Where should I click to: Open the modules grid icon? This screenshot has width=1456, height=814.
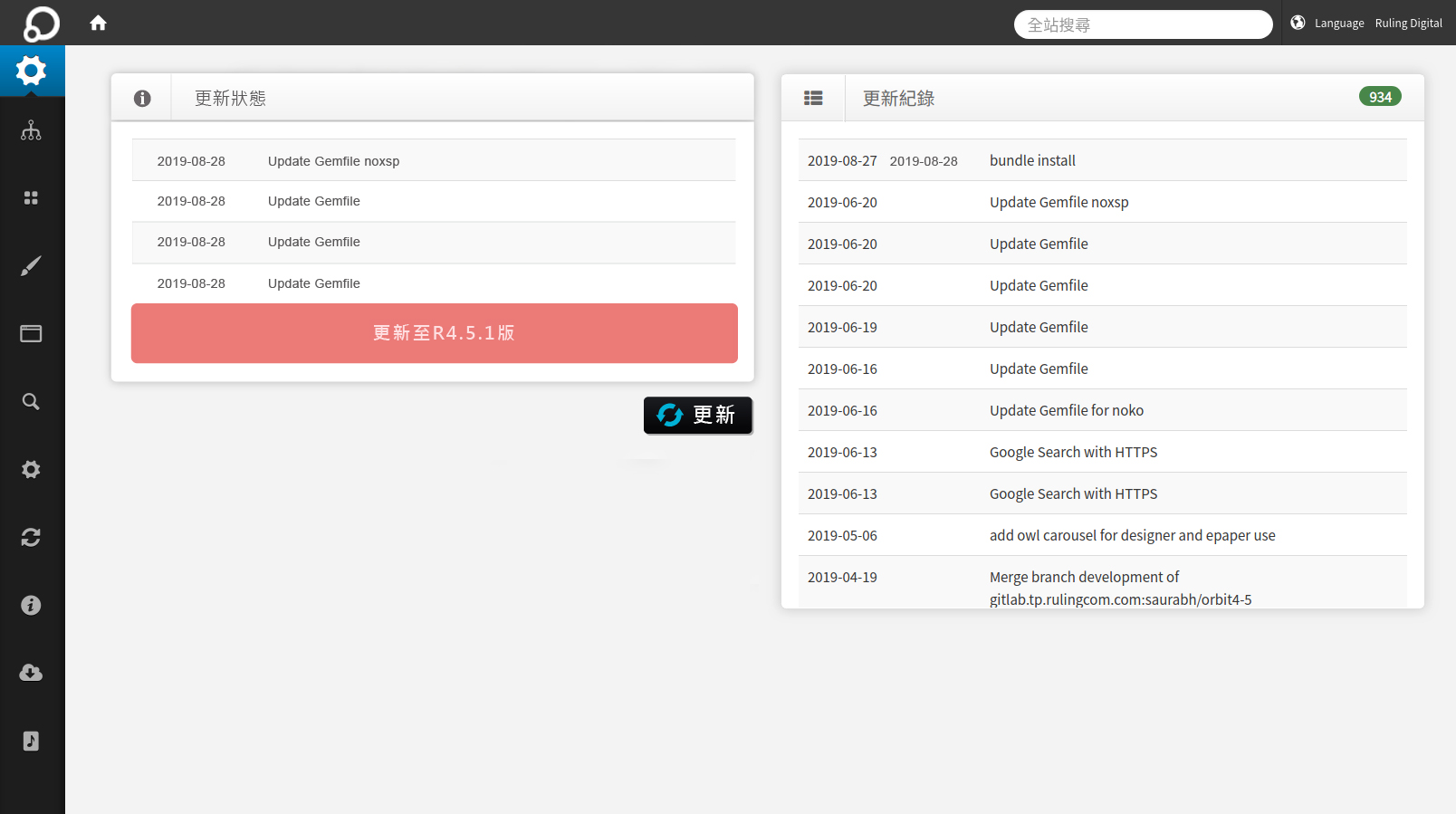click(32, 198)
